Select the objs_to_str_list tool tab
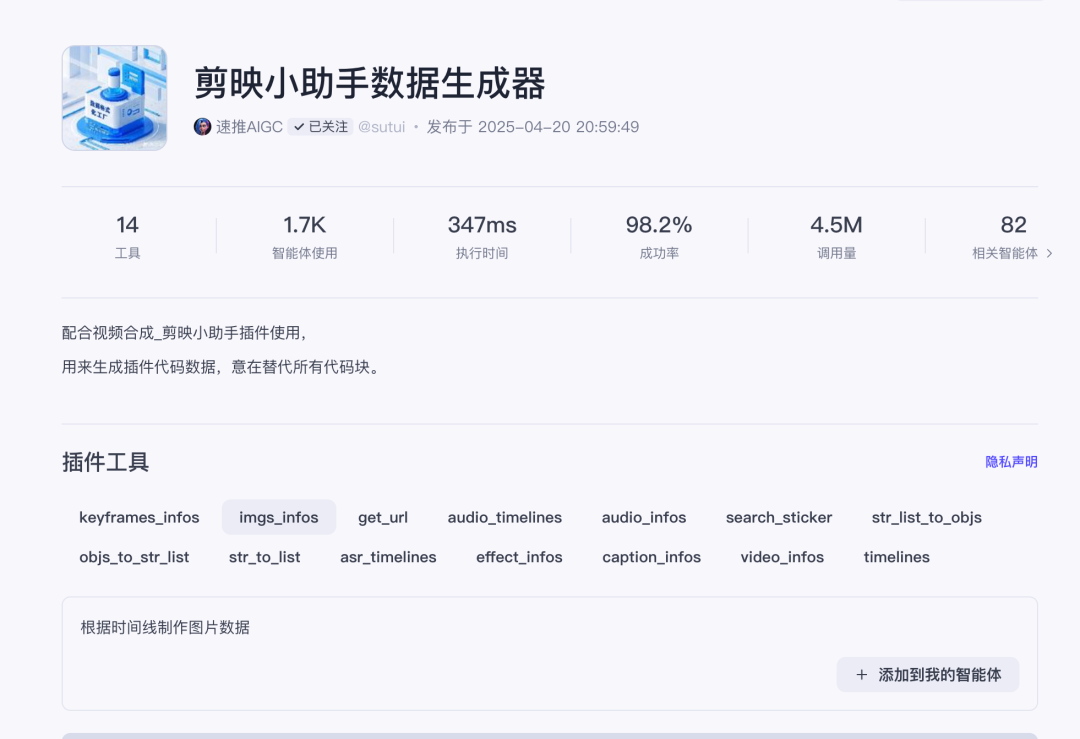This screenshot has height=739, width=1080. pos(134,557)
